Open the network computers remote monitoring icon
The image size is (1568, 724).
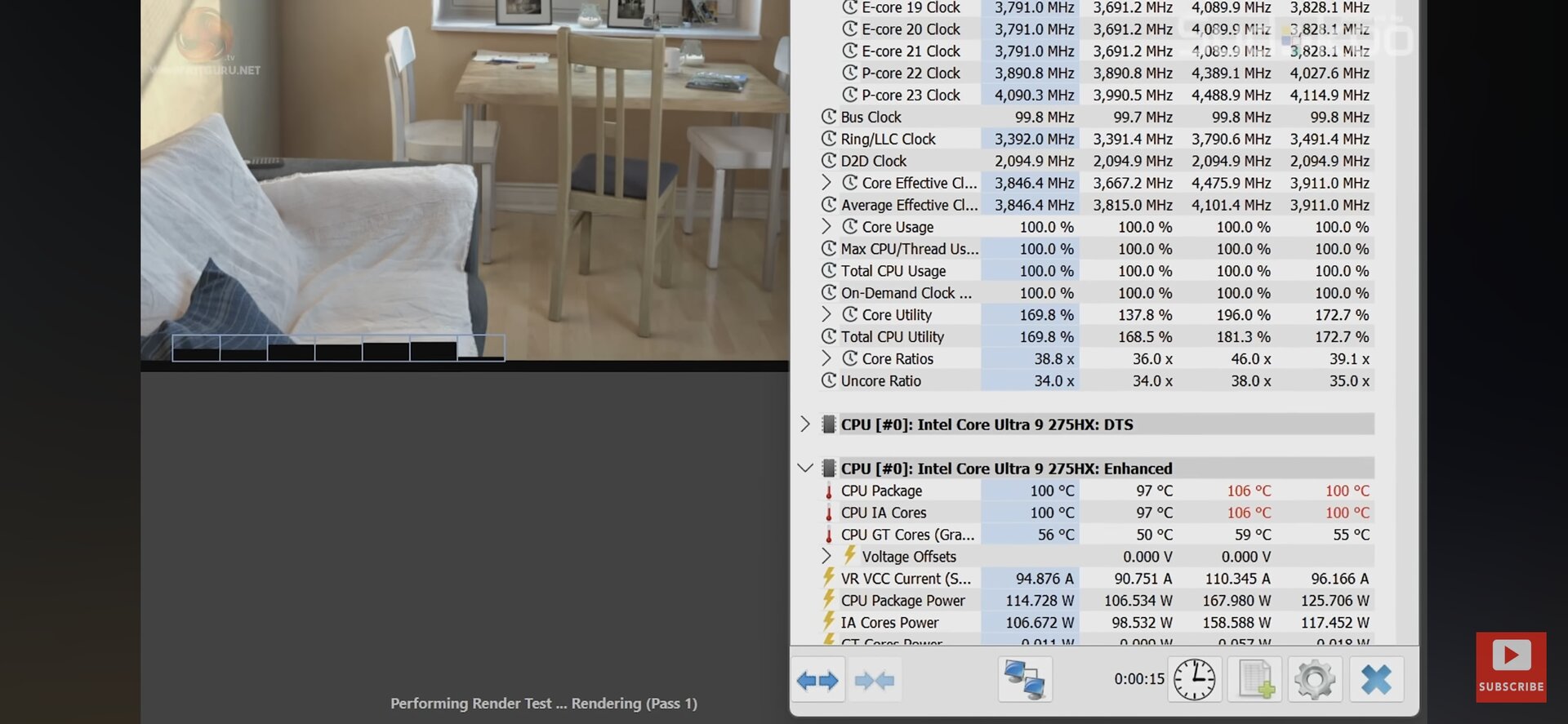coord(1025,680)
